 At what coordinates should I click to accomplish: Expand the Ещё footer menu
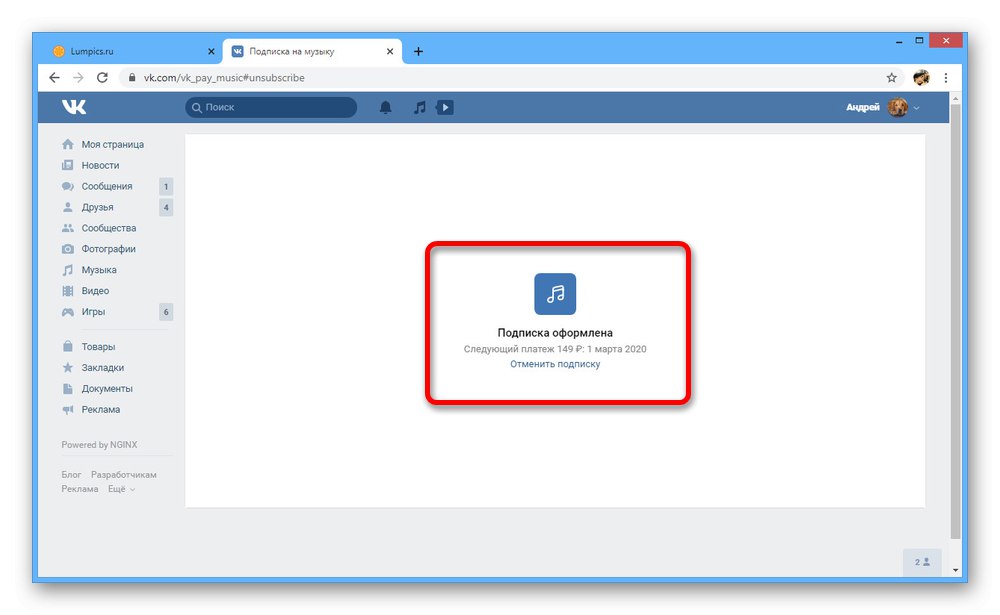click(x=121, y=489)
